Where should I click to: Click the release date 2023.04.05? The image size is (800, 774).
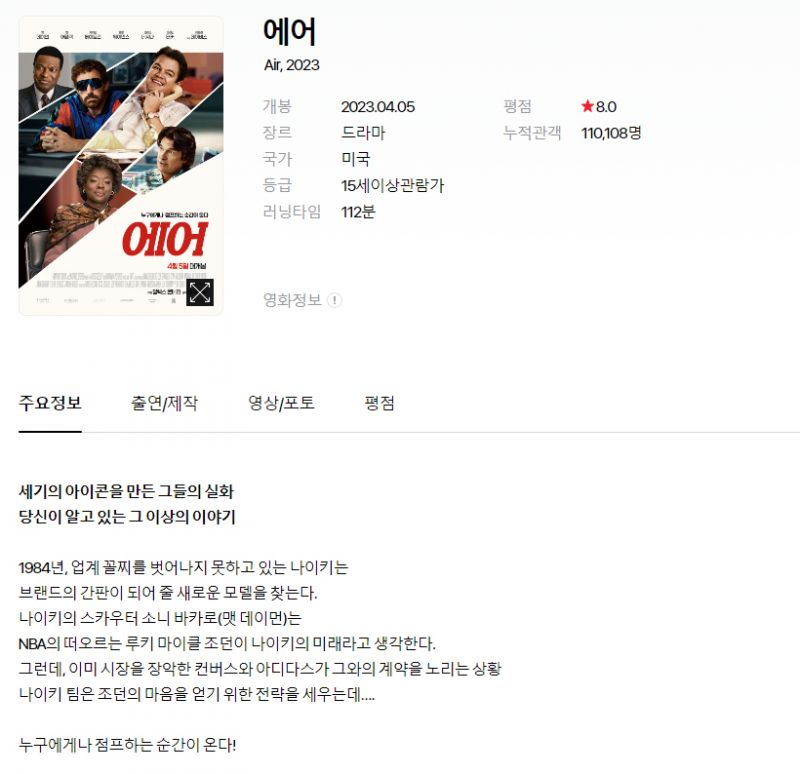pos(378,107)
